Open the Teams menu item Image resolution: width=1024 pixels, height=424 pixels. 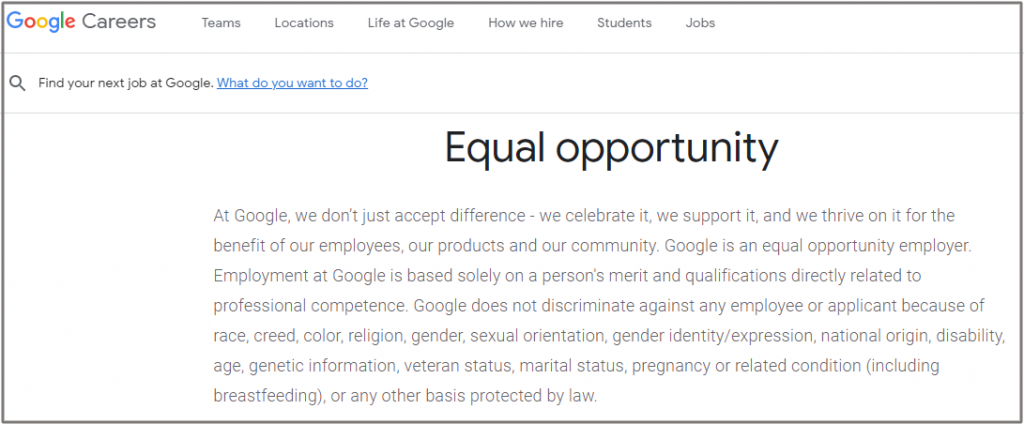click(x=221, y=23)
